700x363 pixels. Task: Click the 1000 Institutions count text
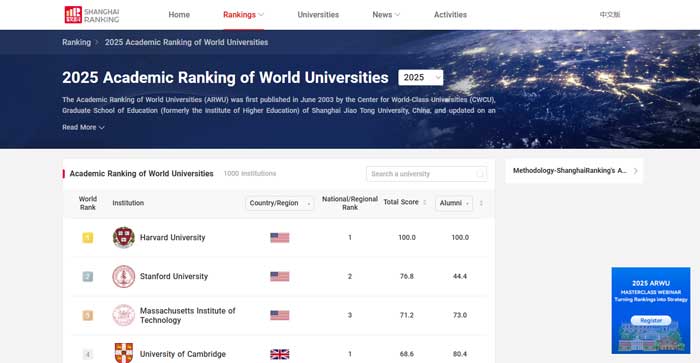click(250, 173)
